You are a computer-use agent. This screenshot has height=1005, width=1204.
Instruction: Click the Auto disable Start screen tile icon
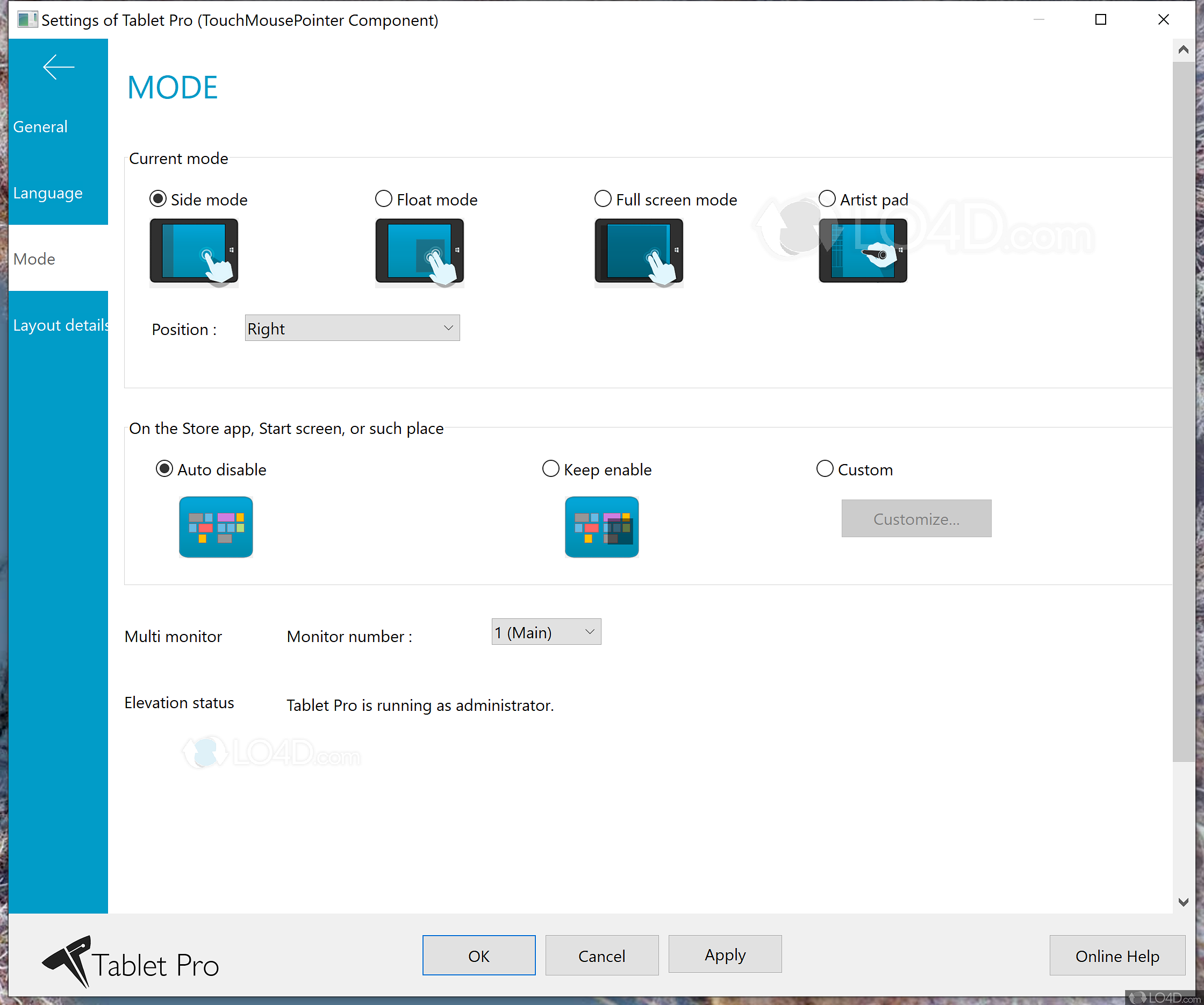click(x=216, y=526)
